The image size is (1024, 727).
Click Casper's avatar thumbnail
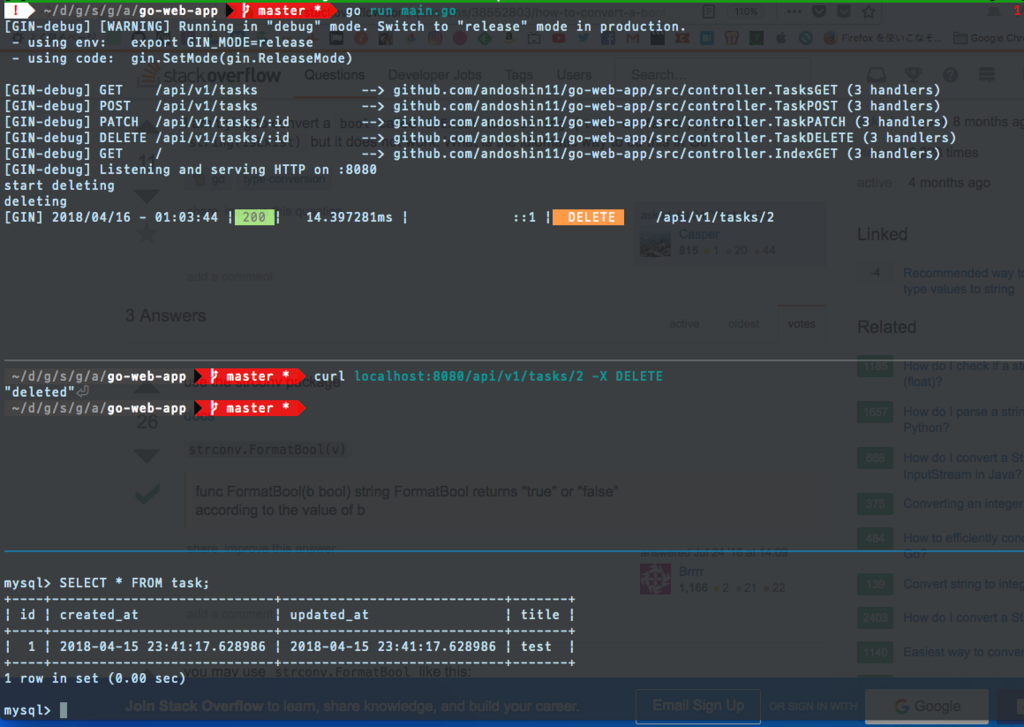click(655, 241)
